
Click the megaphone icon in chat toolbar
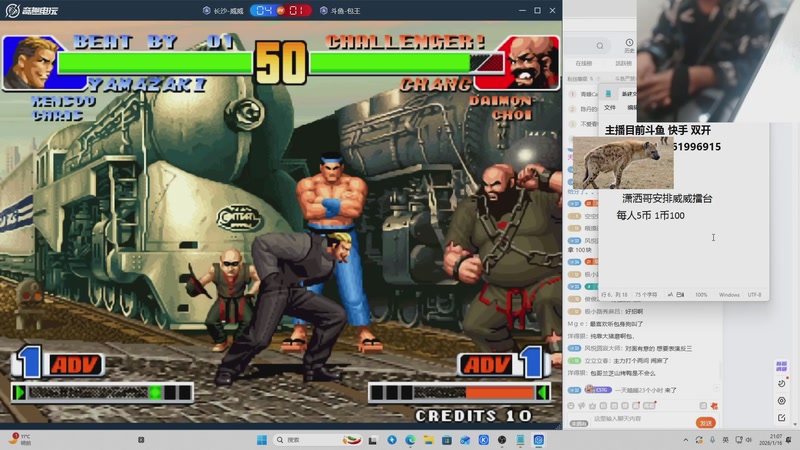(582, 406)
